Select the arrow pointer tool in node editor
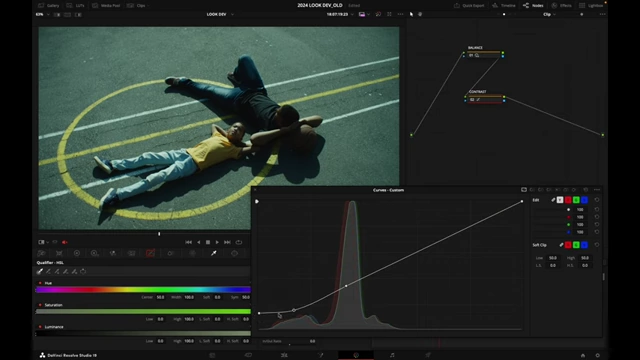 click(x=411, y=14)
